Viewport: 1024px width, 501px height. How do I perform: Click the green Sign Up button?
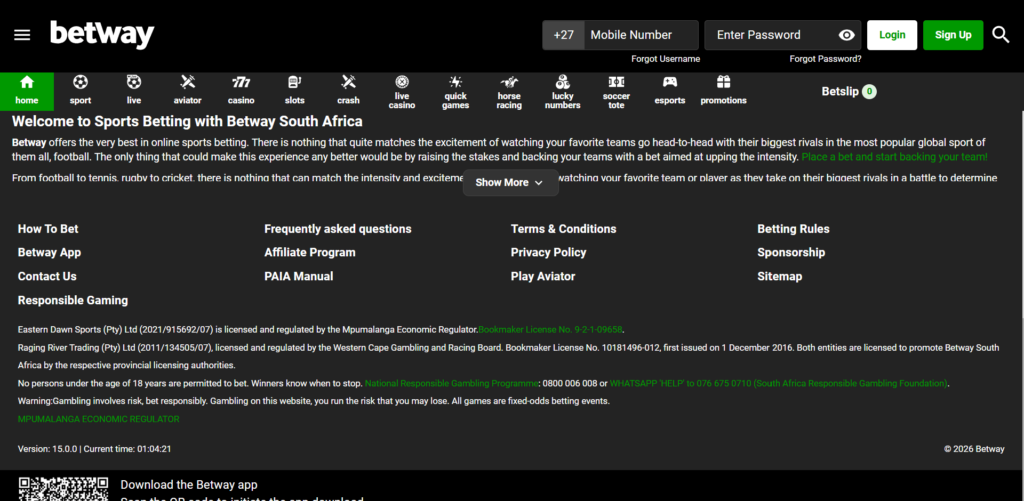point(953,35)
